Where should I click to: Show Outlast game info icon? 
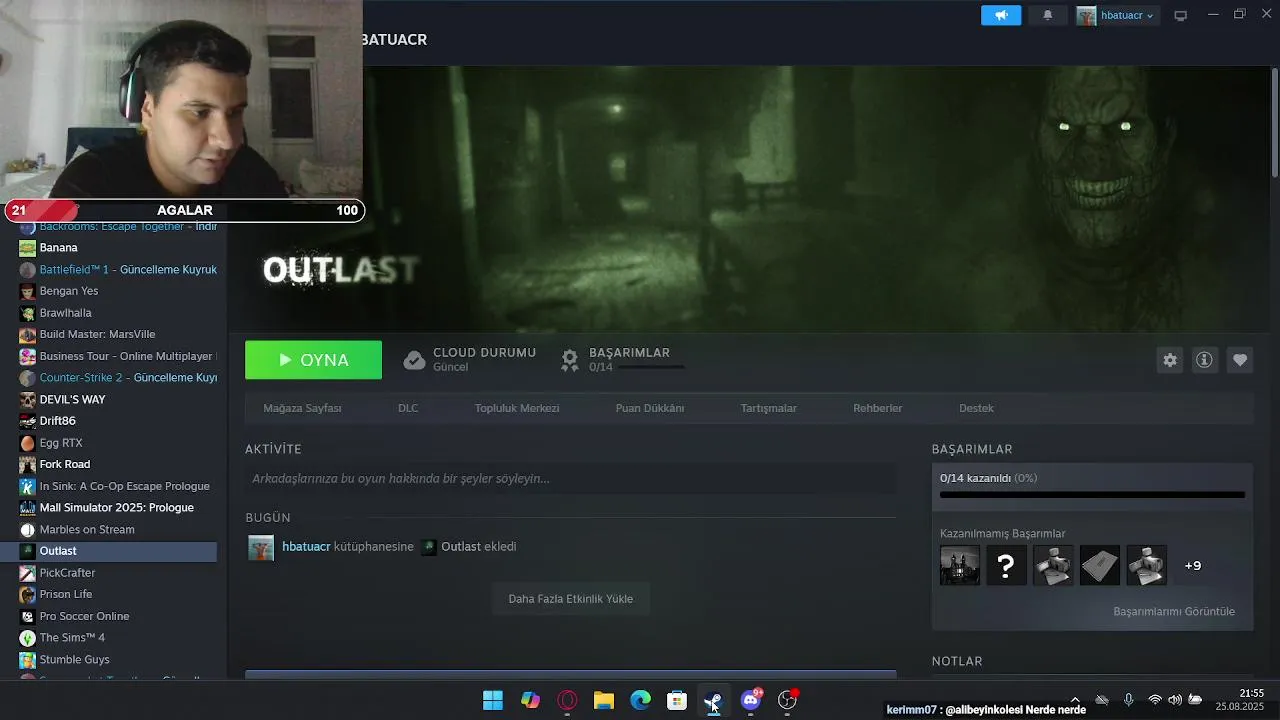tap(1204, 360)
